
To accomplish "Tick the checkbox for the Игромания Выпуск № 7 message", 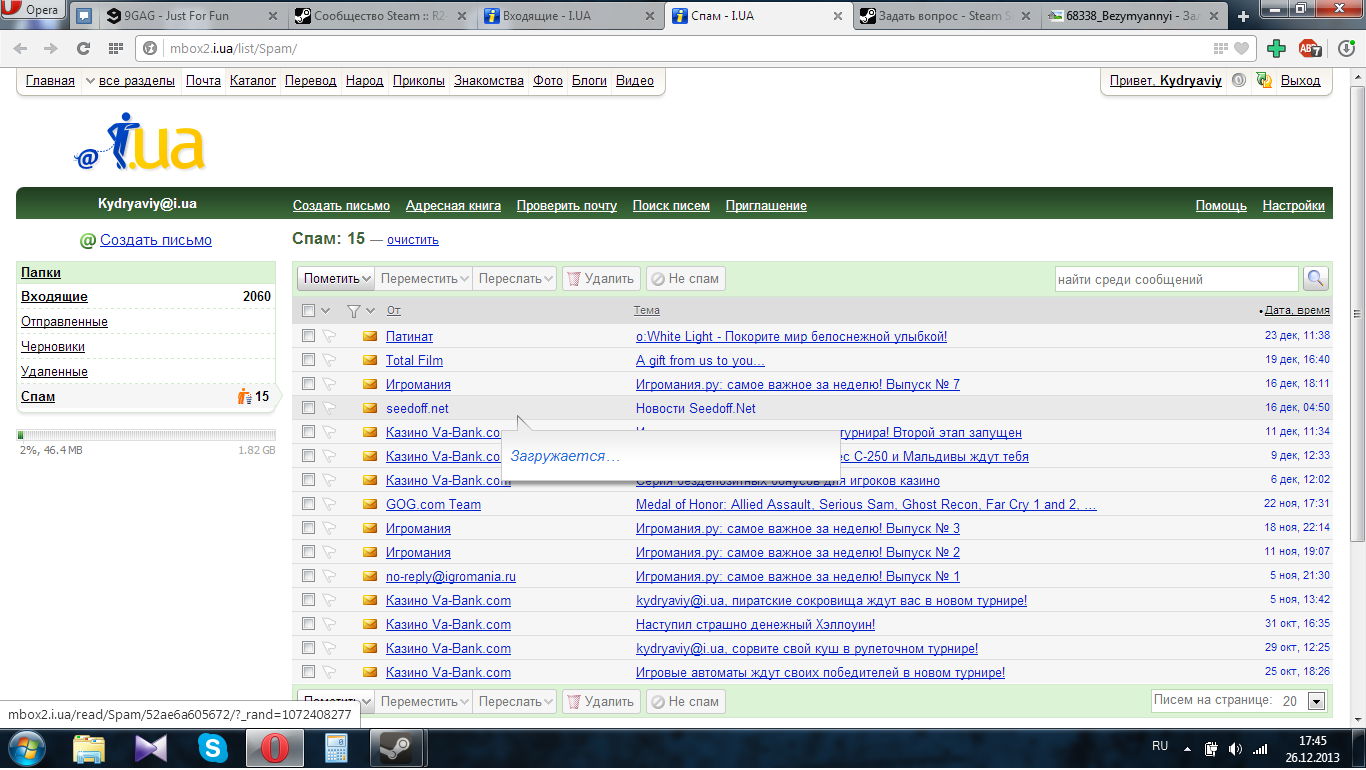I will [309, 384].
